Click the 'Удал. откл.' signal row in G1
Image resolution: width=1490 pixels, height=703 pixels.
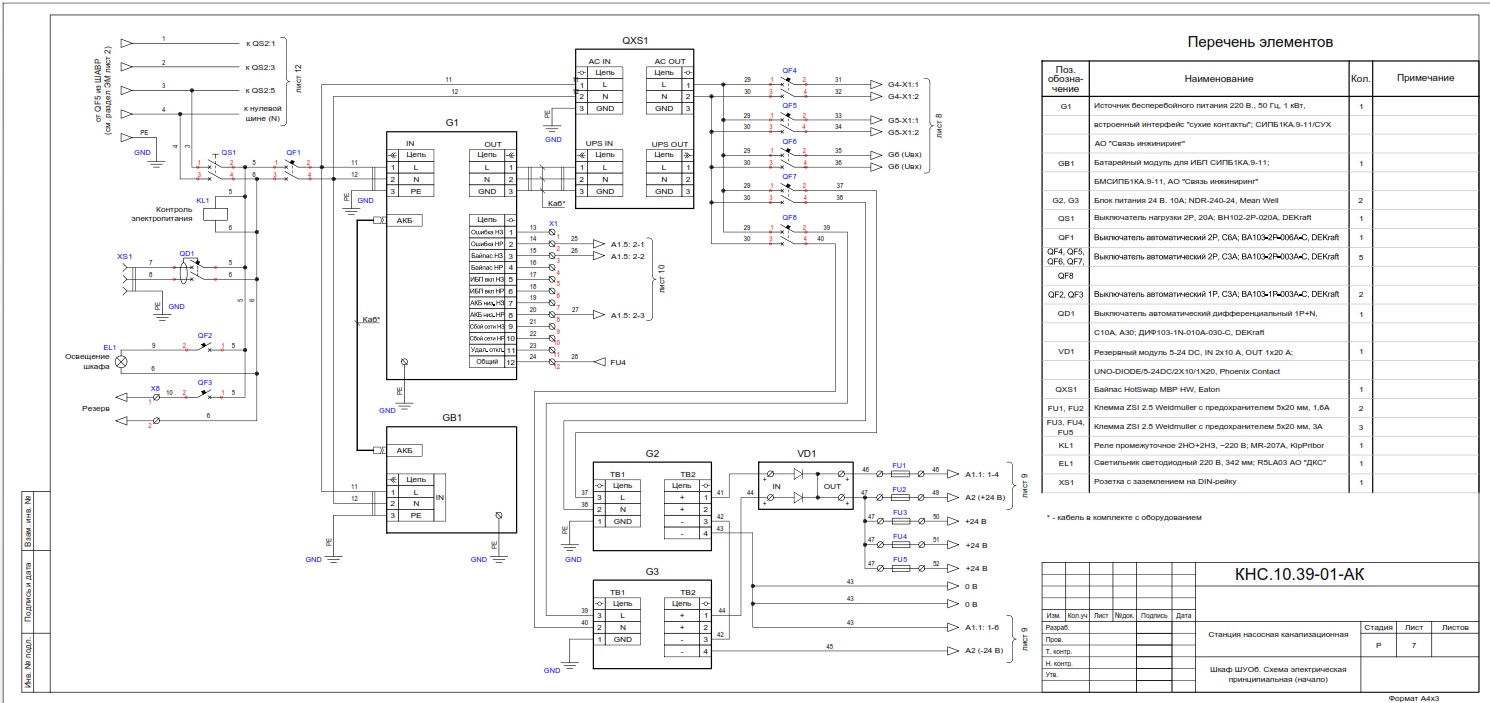[x=493, y=350]
